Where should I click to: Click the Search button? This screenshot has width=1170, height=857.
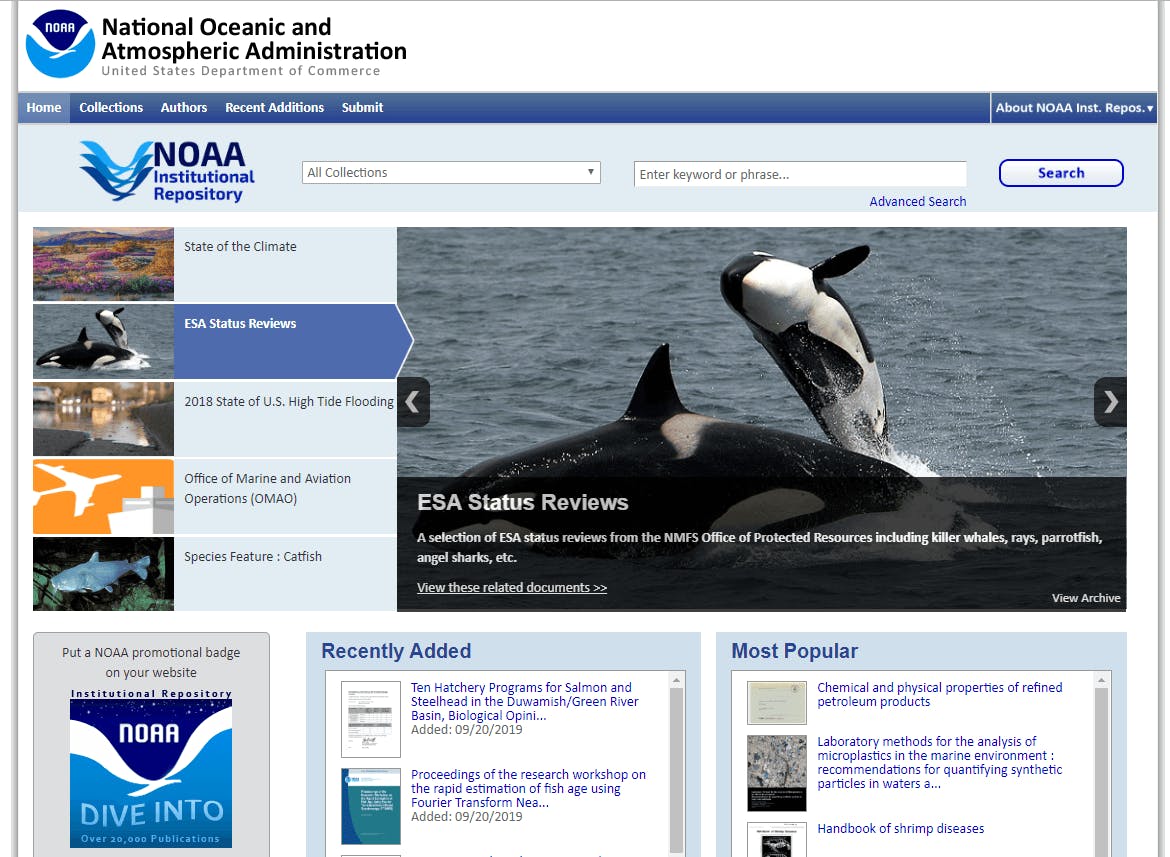click(1061, 173)
